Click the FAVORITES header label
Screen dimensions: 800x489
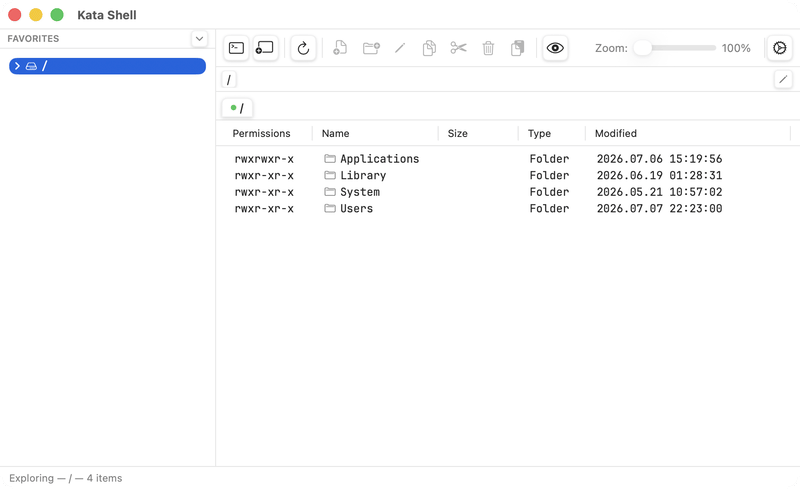pyautogui.click(x=33, y=38)
